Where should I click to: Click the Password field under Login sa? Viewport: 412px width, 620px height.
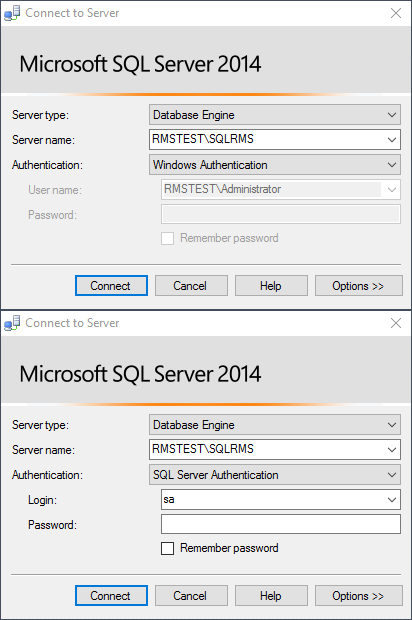coord(281,524)
